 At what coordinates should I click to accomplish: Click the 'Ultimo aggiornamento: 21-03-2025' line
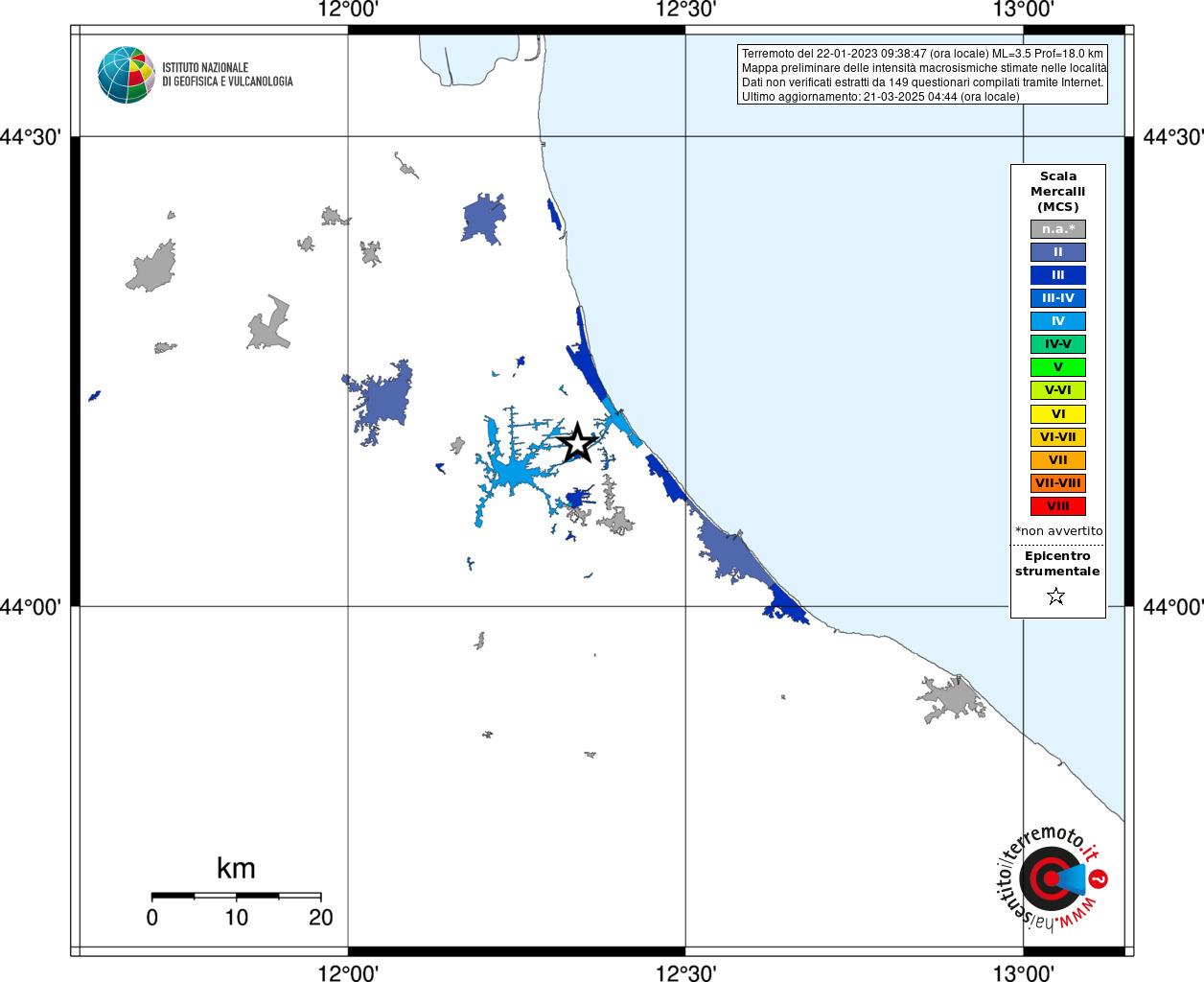click(880, 97)
